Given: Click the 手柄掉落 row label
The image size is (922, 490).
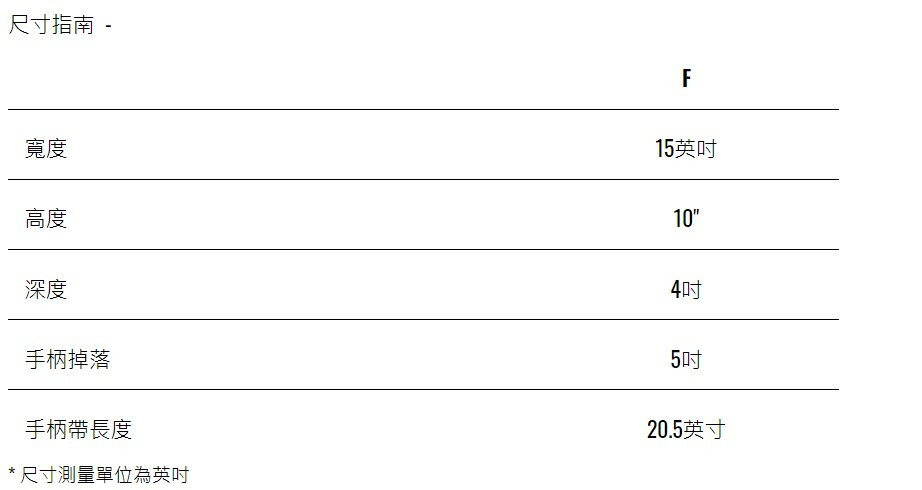Looking at the screenshot, I should 67,359.
